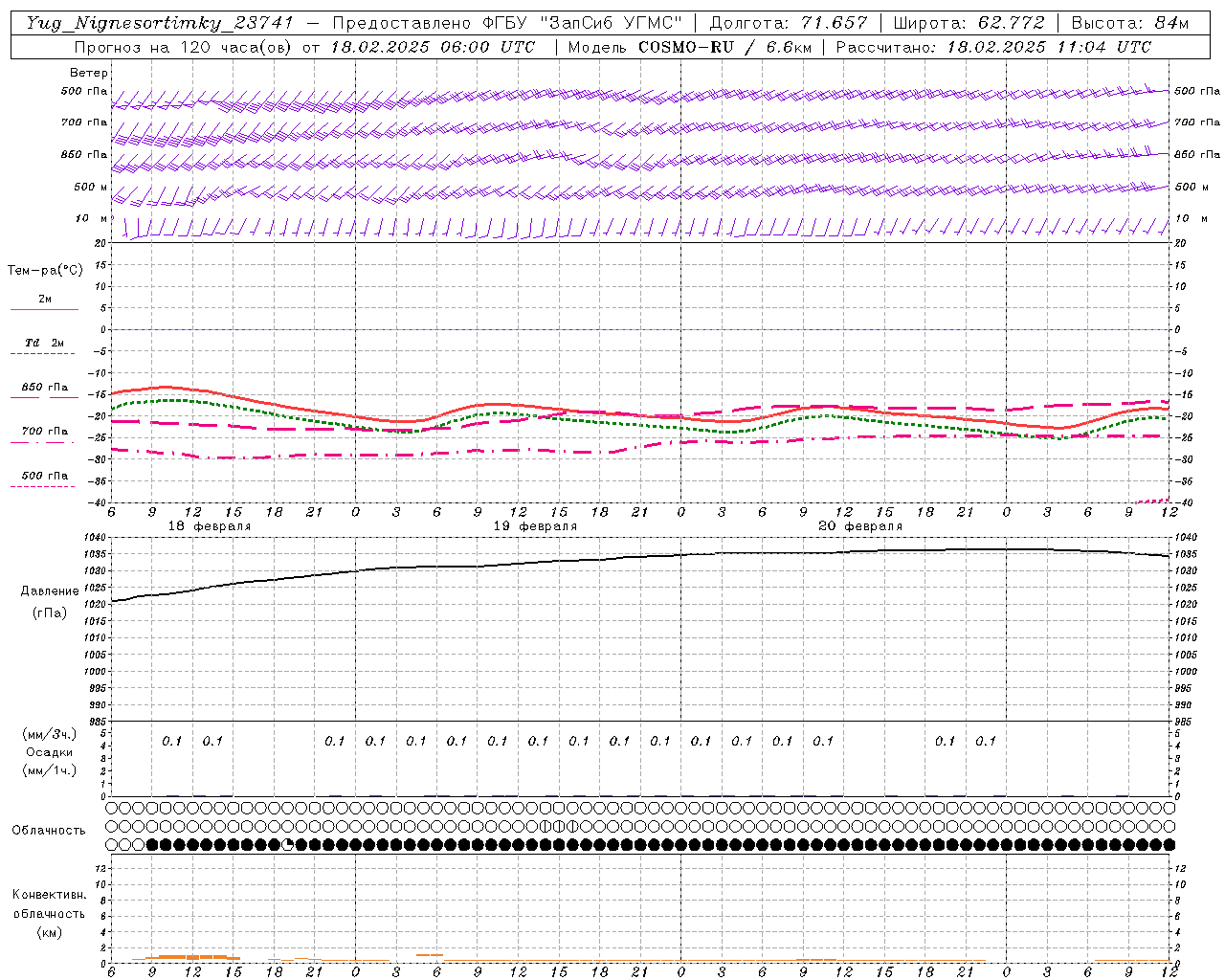The image size is (1225, 980).
Task: Select the 'Широта: 62.772' header text
Action: 969,23
